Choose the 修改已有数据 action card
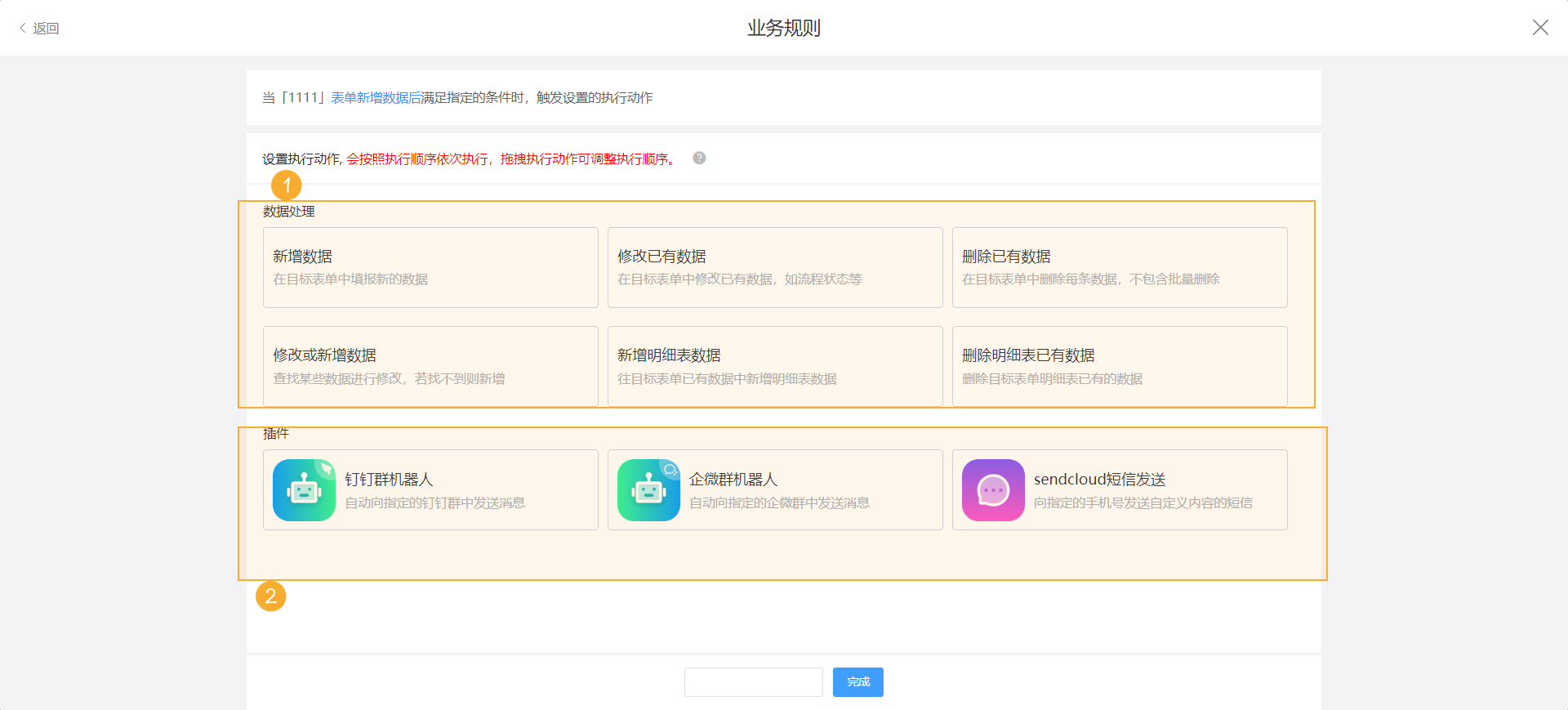Image resolution: width=1568 pixels, height=710 pixels. pyautogui.click(x=775, y=267)
